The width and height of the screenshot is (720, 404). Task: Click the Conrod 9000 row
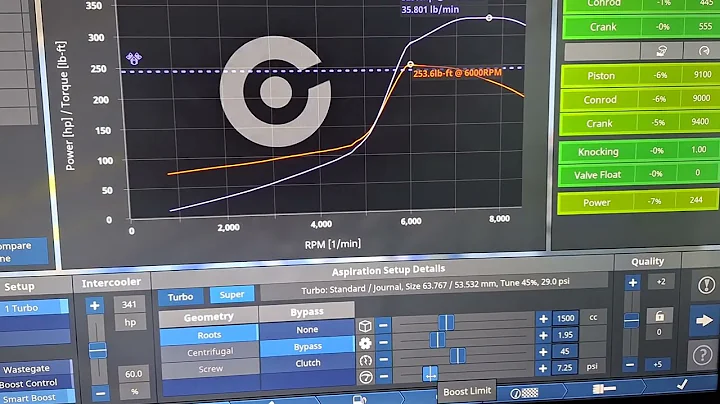pyautogui.click(x=641, y=100)
